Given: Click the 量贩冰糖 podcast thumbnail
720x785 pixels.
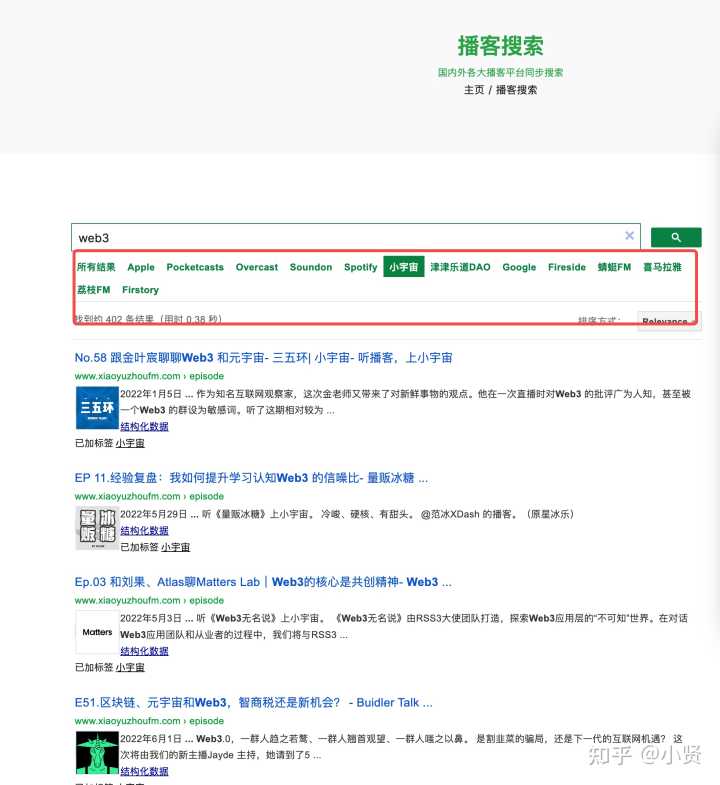Looking at the screenshot, I should 97,528.
